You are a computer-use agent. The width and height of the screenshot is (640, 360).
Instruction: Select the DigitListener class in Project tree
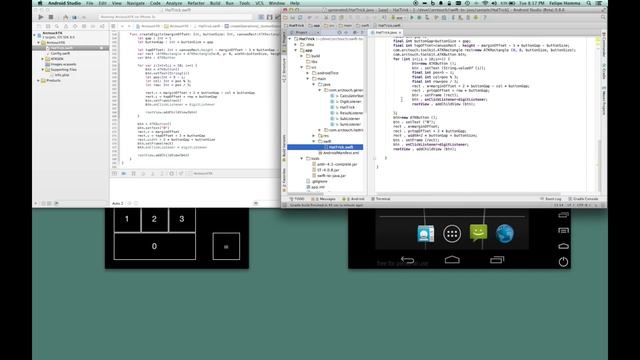coord(347,102)
